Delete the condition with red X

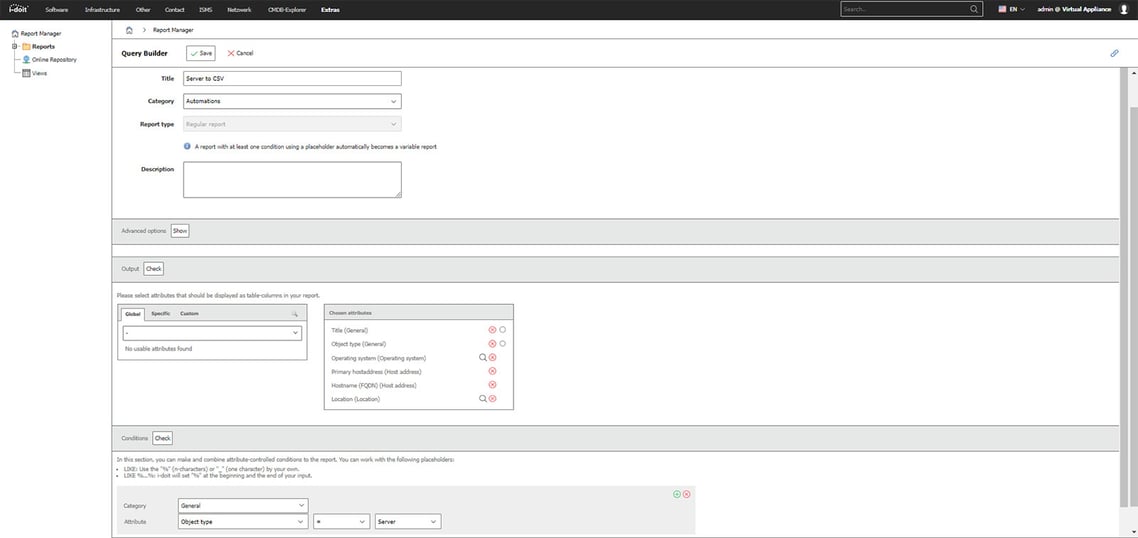click(687, 494)
